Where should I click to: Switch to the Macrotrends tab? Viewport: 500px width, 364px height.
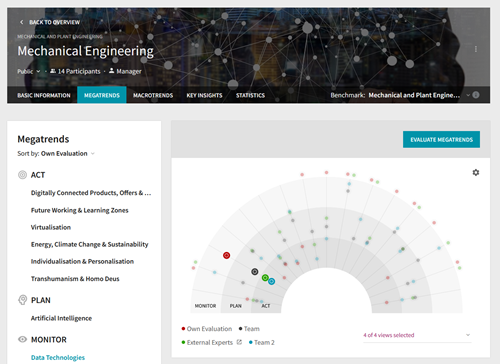tap(153, 95)
